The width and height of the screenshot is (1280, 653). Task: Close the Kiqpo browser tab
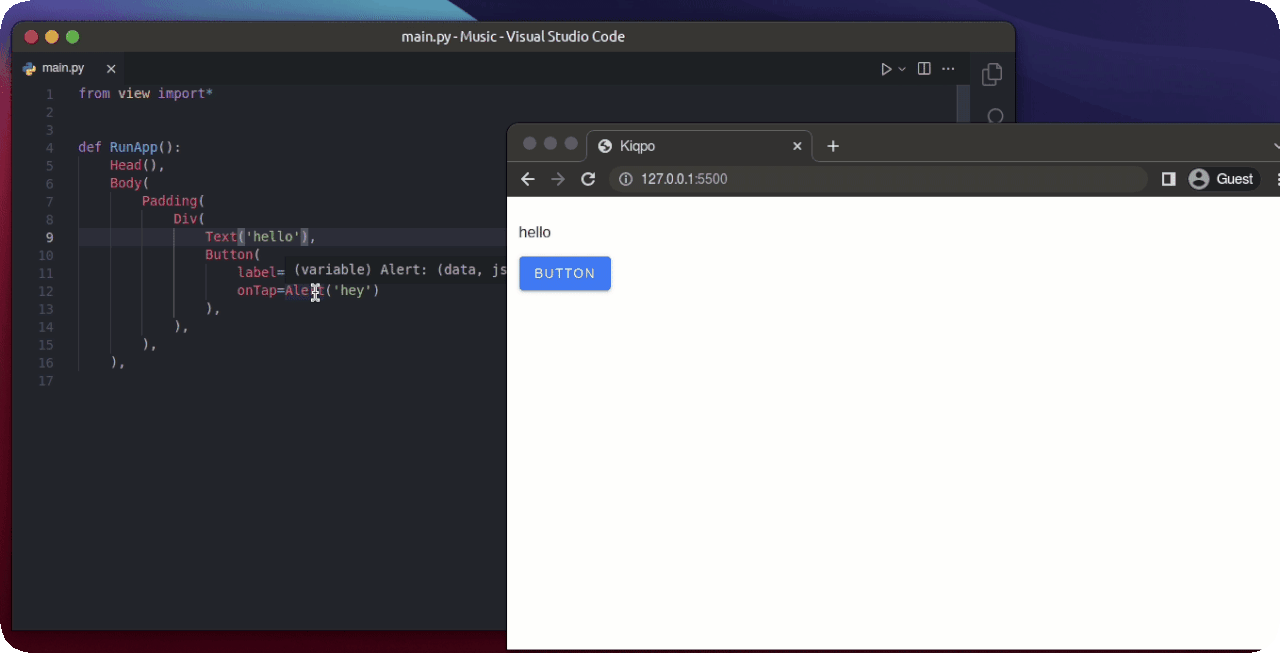(x=797, y=146)
